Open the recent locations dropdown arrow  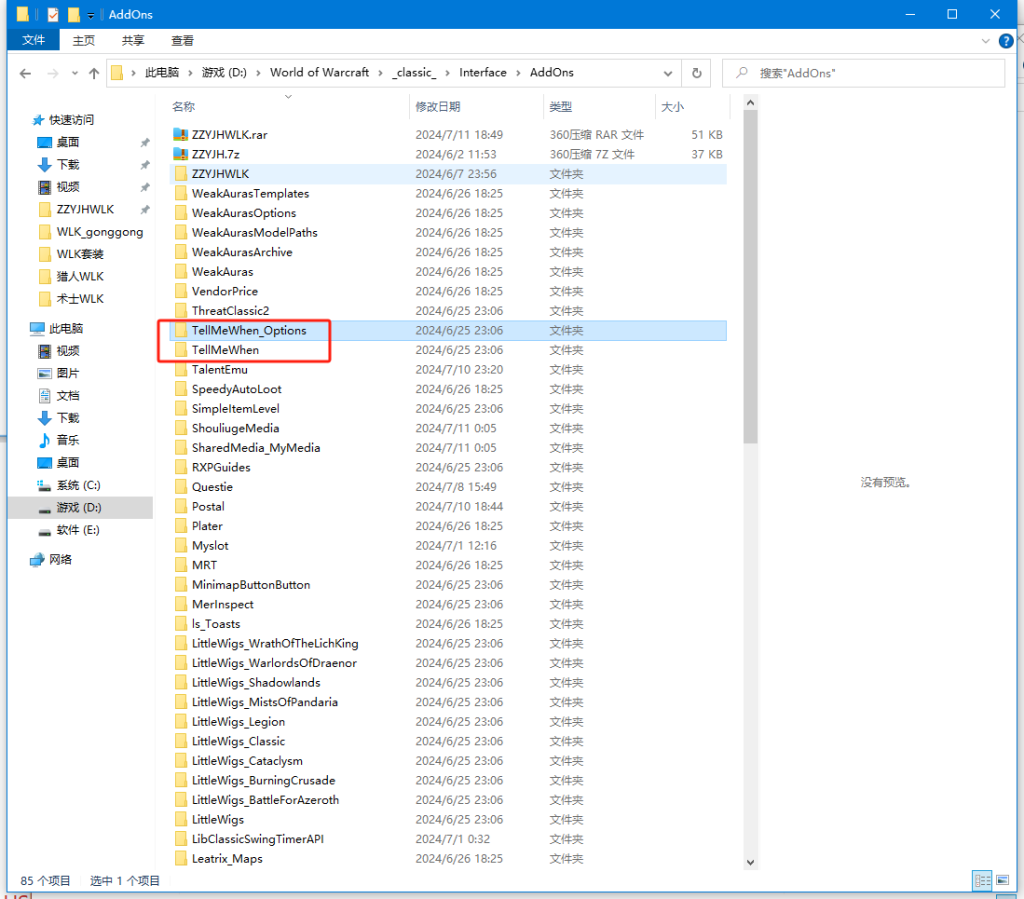pyautogui.click(x=72, y=73)
